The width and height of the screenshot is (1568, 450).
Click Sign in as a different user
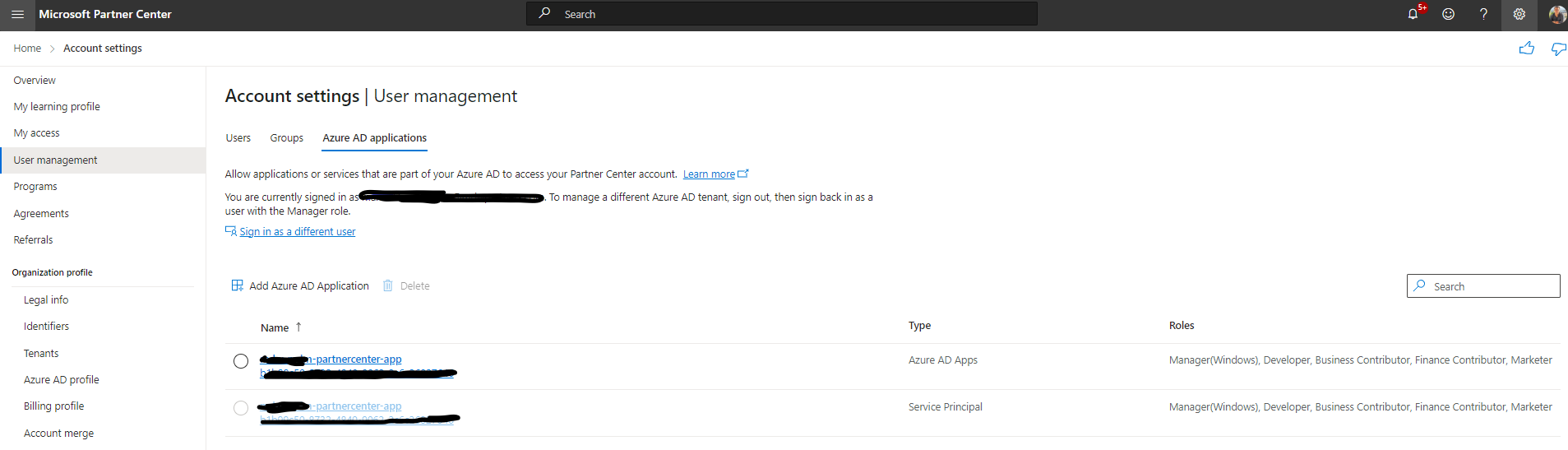pyautogui.click(x=297, y=232)
